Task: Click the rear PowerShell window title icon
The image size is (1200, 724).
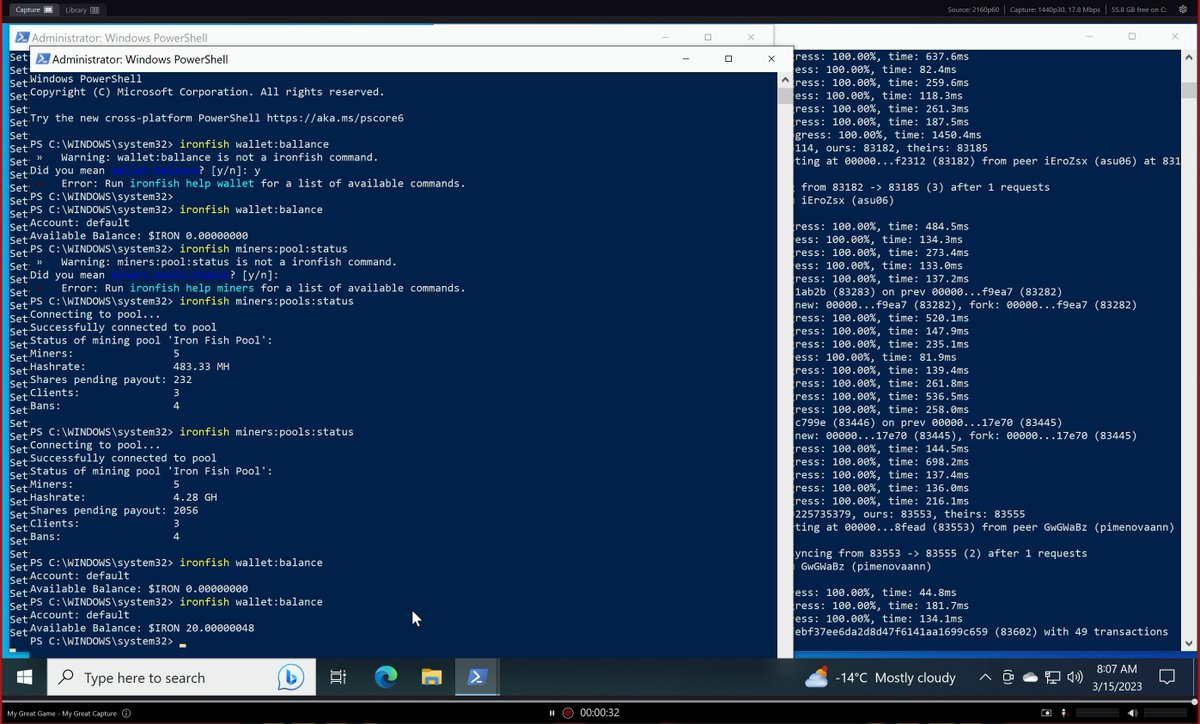Action: click(21, 37)
